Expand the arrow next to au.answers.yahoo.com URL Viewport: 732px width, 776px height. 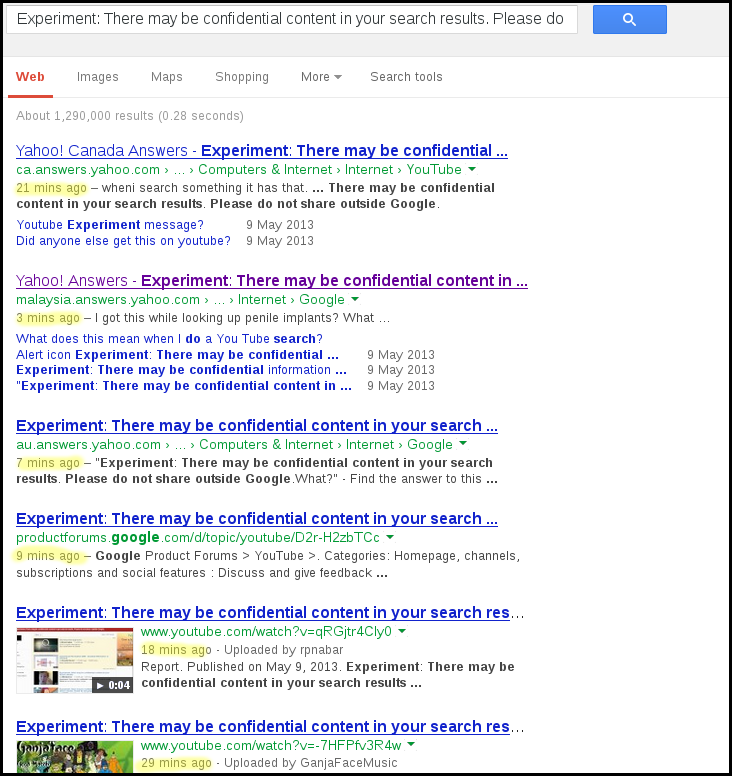click(463, 443)
